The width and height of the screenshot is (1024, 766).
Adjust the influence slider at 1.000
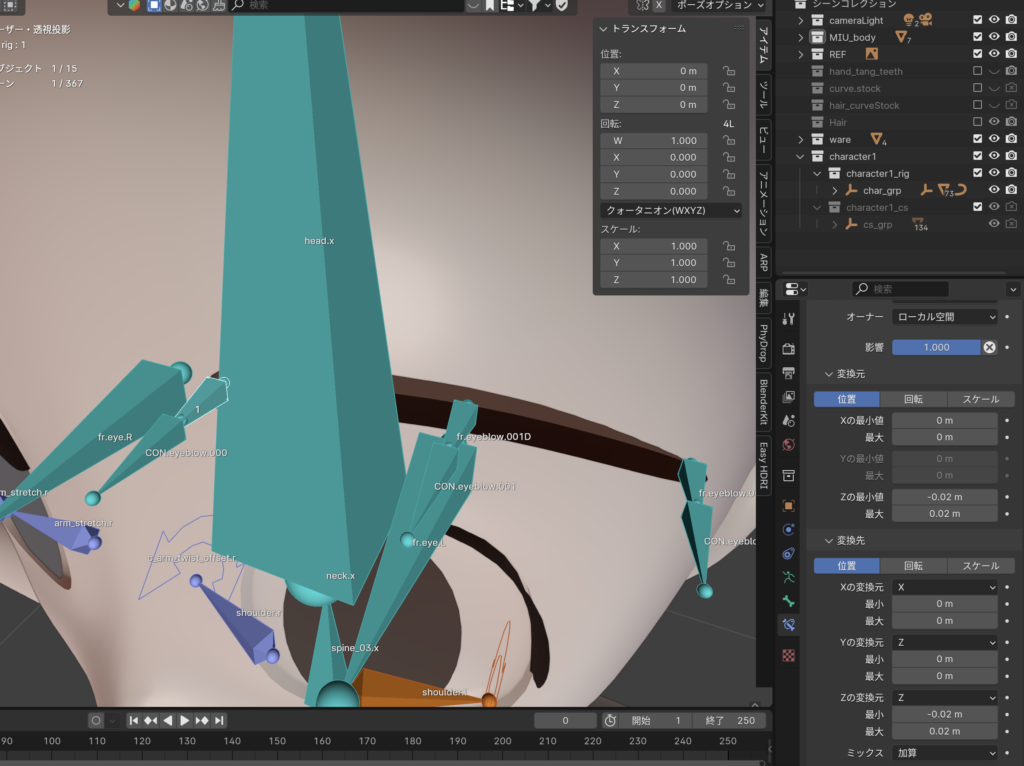936,347
